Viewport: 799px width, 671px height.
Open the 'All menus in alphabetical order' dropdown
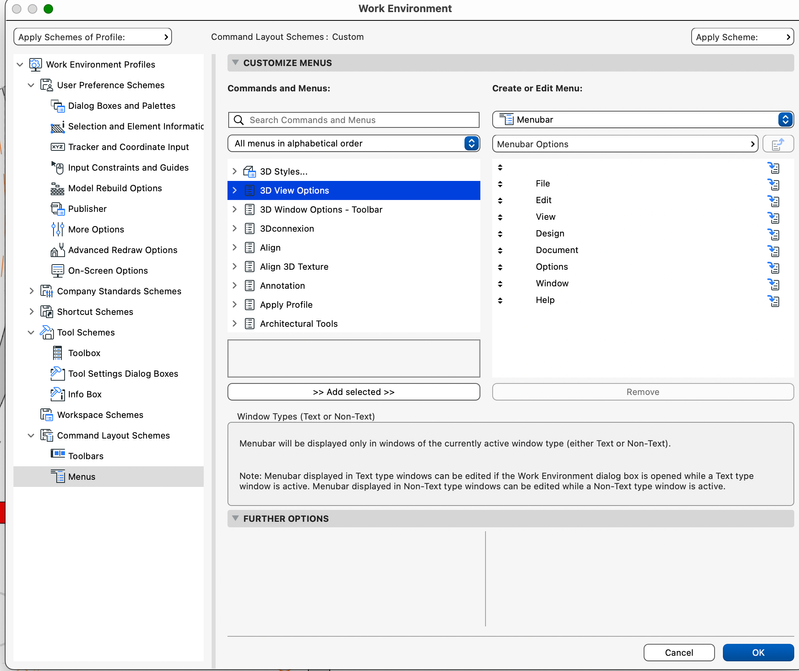click(354, 144)
